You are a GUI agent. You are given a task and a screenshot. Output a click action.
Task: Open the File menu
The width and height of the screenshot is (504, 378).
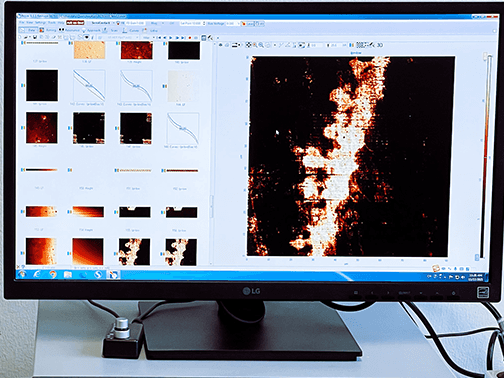pos(22,23)
